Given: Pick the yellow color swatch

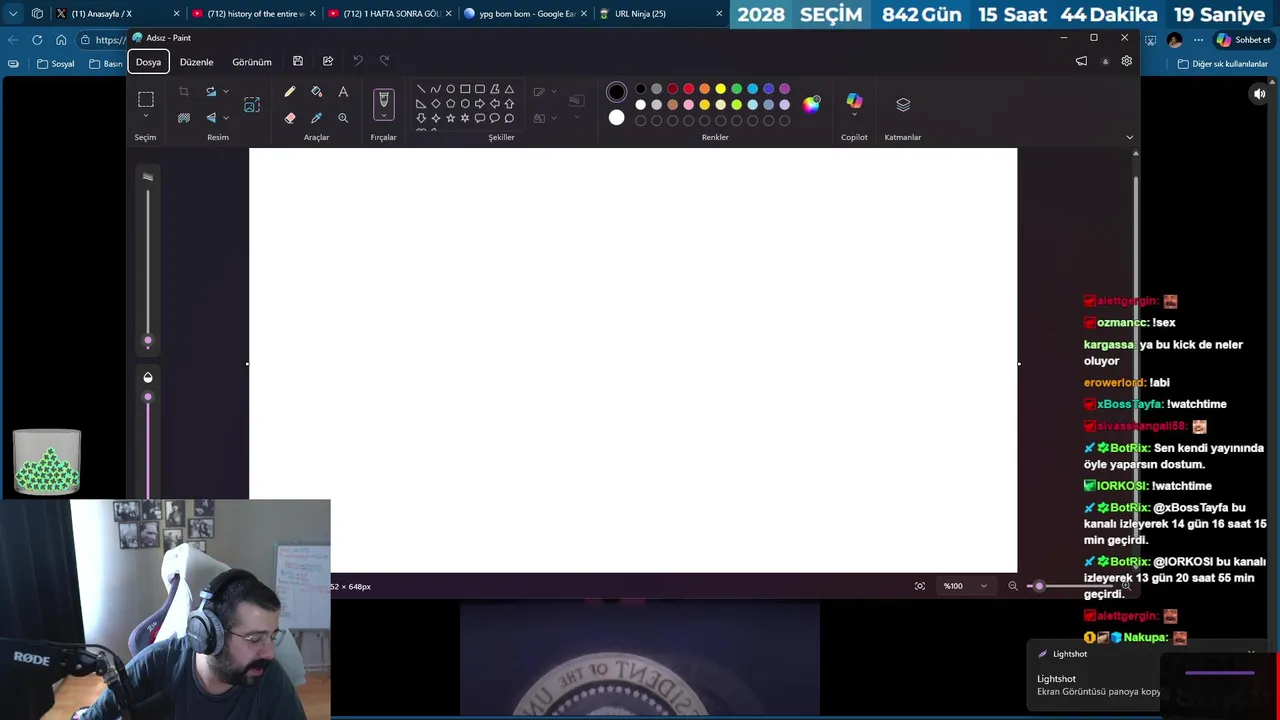Looking at the screenshot, I should pyautogui.click(x=720, y=89).
